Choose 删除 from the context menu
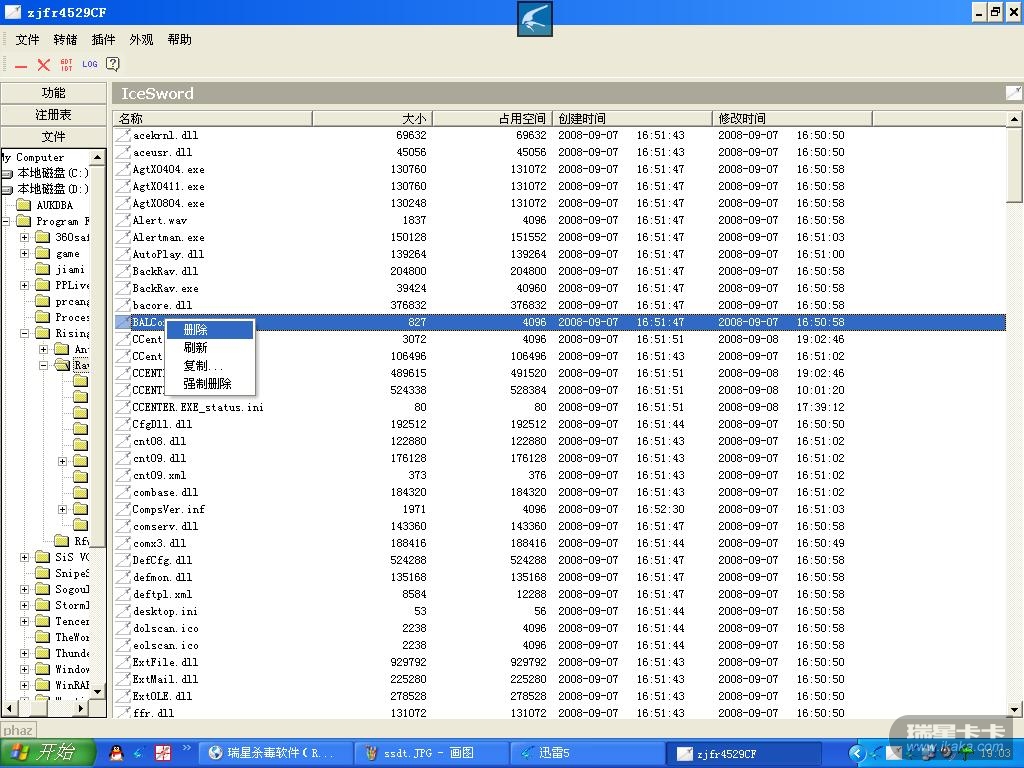This screenshot has height=768, width=1024. pyautogui.click(x=196, y=330)
